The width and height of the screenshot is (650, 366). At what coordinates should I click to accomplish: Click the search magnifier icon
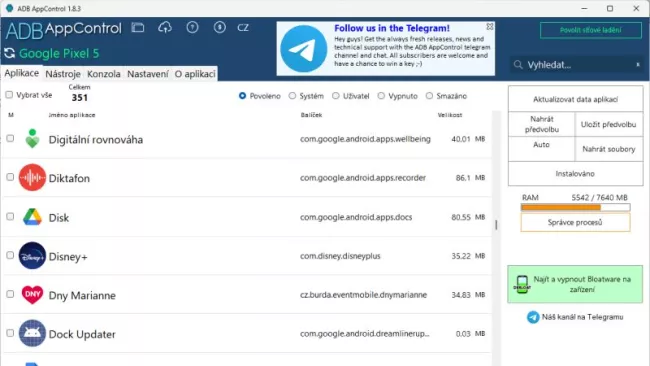pyautogui.click(x=518, y=65)
